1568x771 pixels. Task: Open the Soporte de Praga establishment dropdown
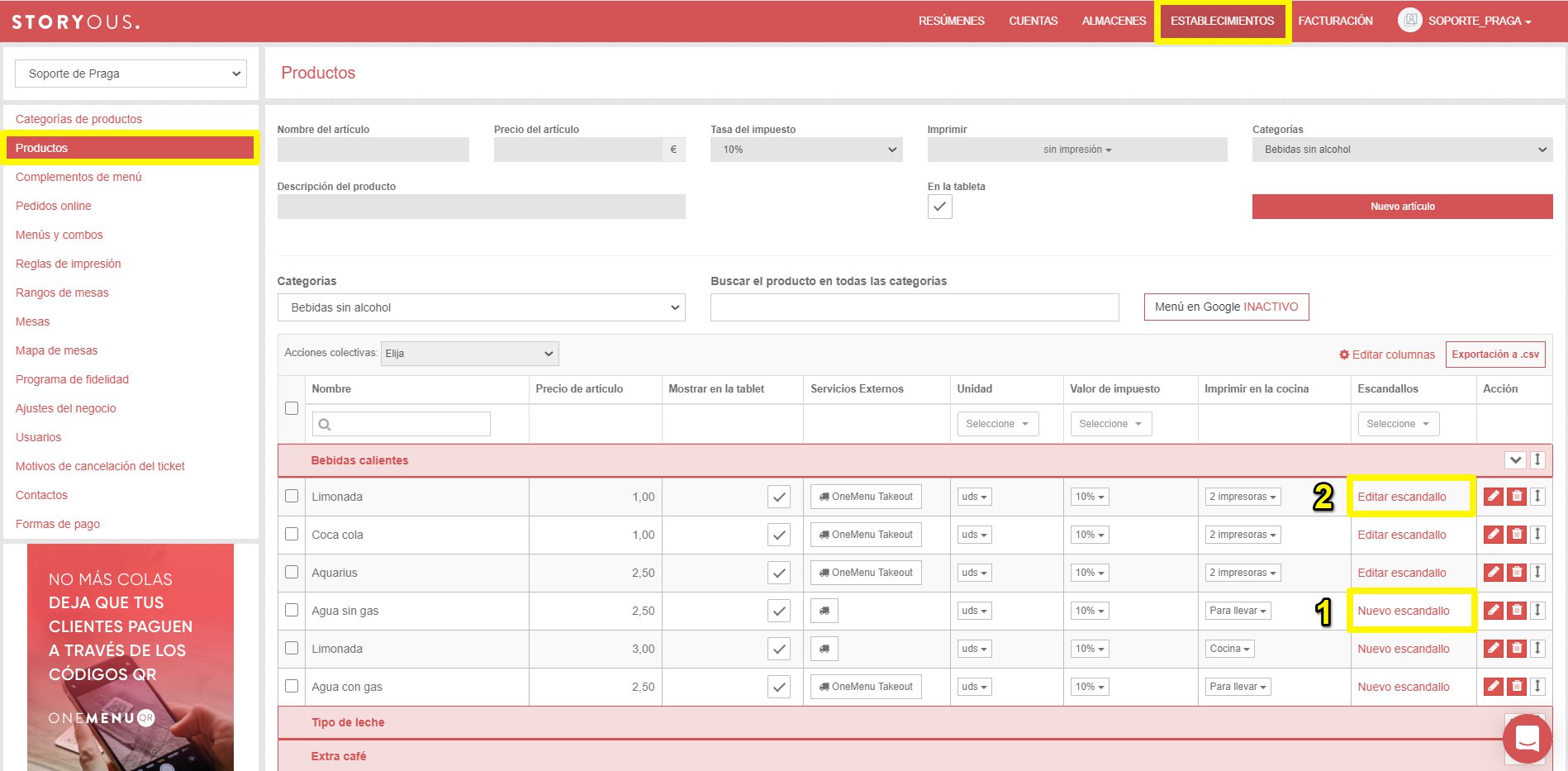pyautogui.click(x=131, y=74)
